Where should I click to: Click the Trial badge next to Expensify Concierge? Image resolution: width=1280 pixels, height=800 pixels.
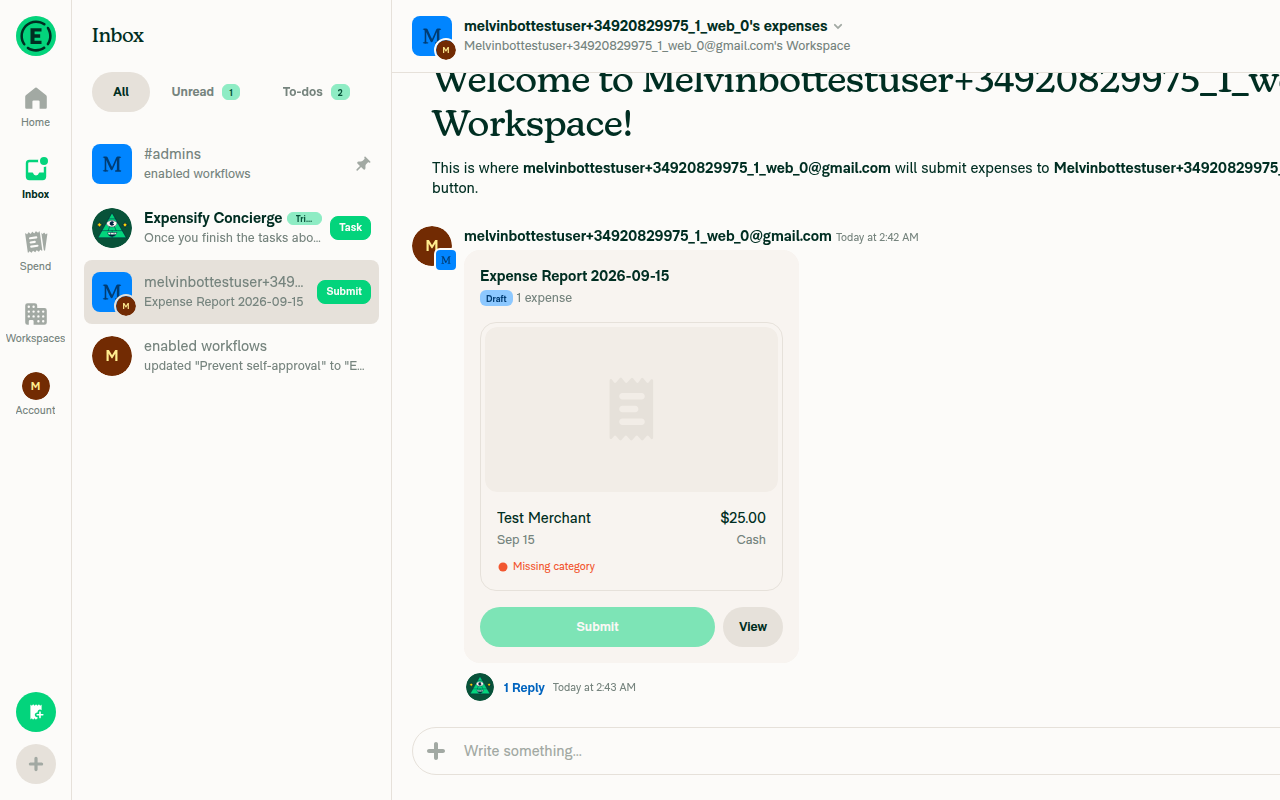pyautogui.click(x=304, y=218)
